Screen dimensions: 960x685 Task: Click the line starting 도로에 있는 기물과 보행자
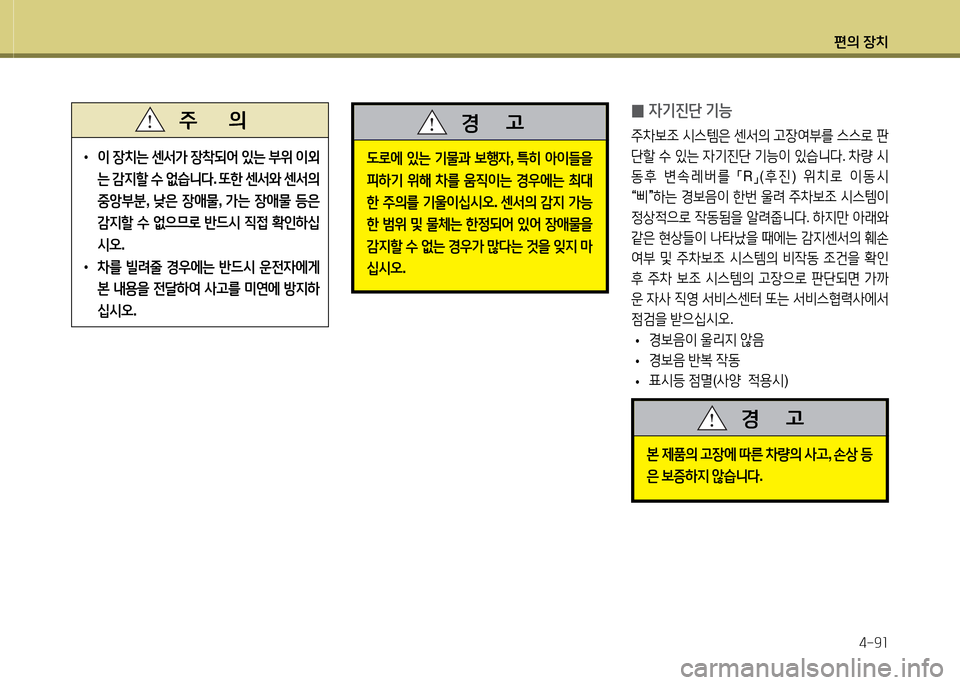pos(479,159)
